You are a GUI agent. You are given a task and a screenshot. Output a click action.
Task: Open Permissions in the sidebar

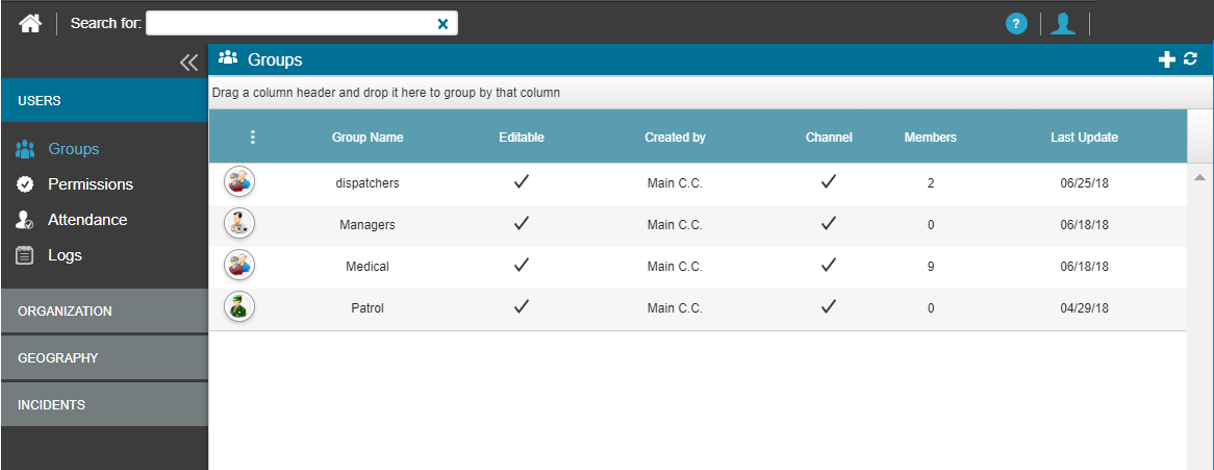click(90, 184)
